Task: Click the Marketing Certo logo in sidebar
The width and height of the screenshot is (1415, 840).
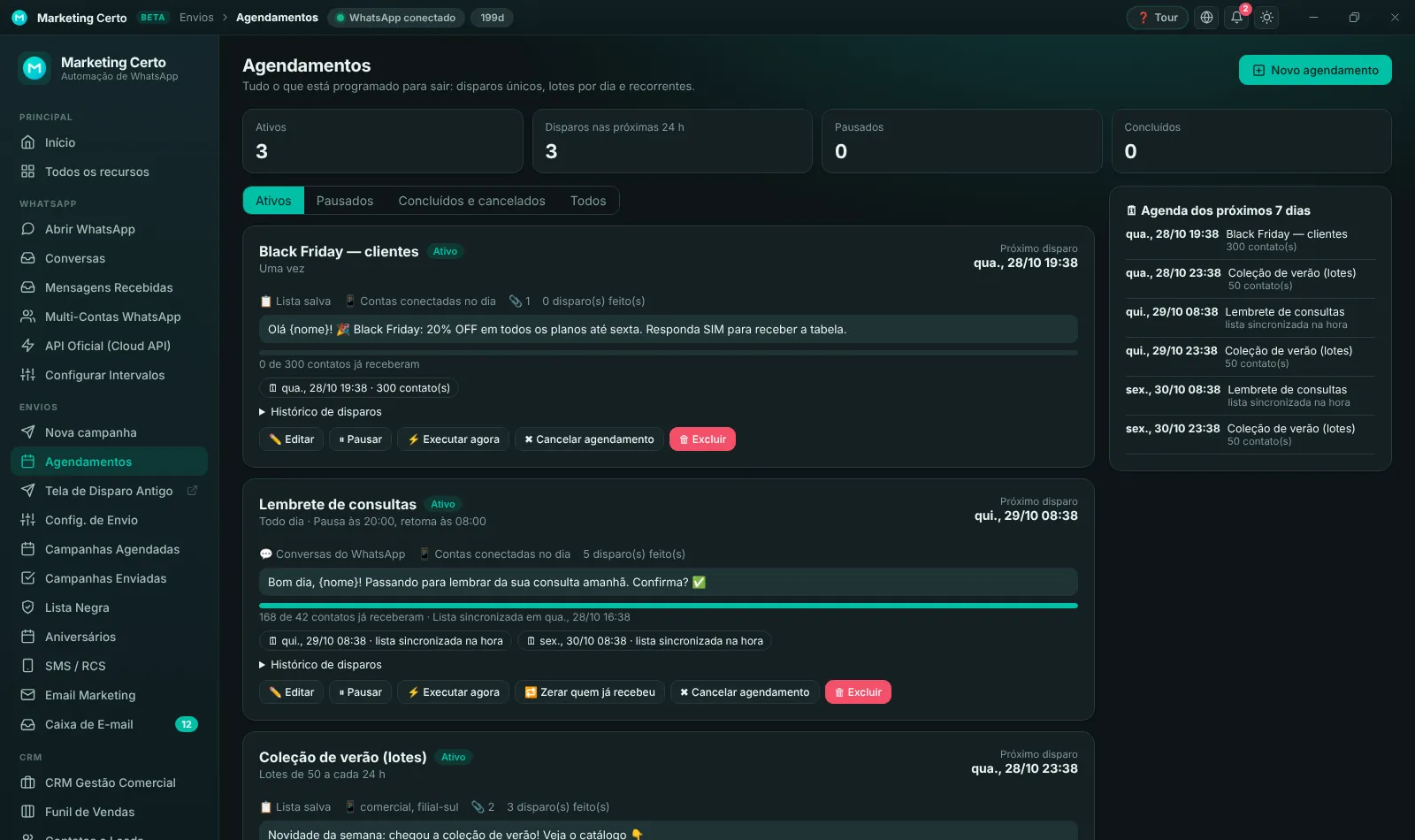Action: tap(34, 68)
